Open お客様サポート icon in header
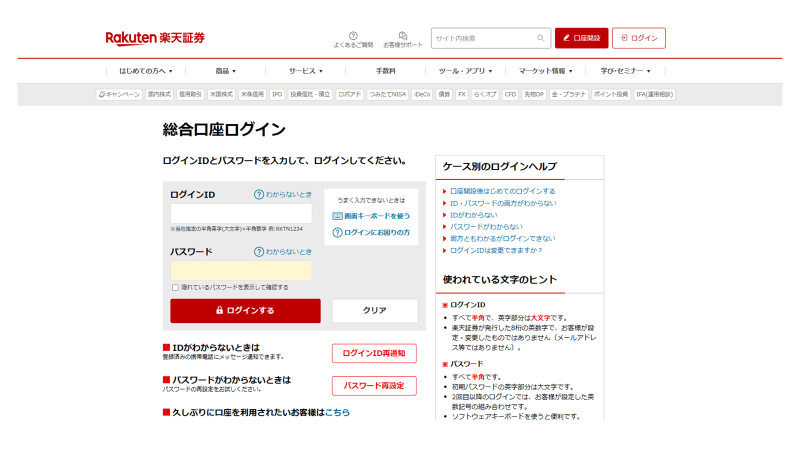 403,35
